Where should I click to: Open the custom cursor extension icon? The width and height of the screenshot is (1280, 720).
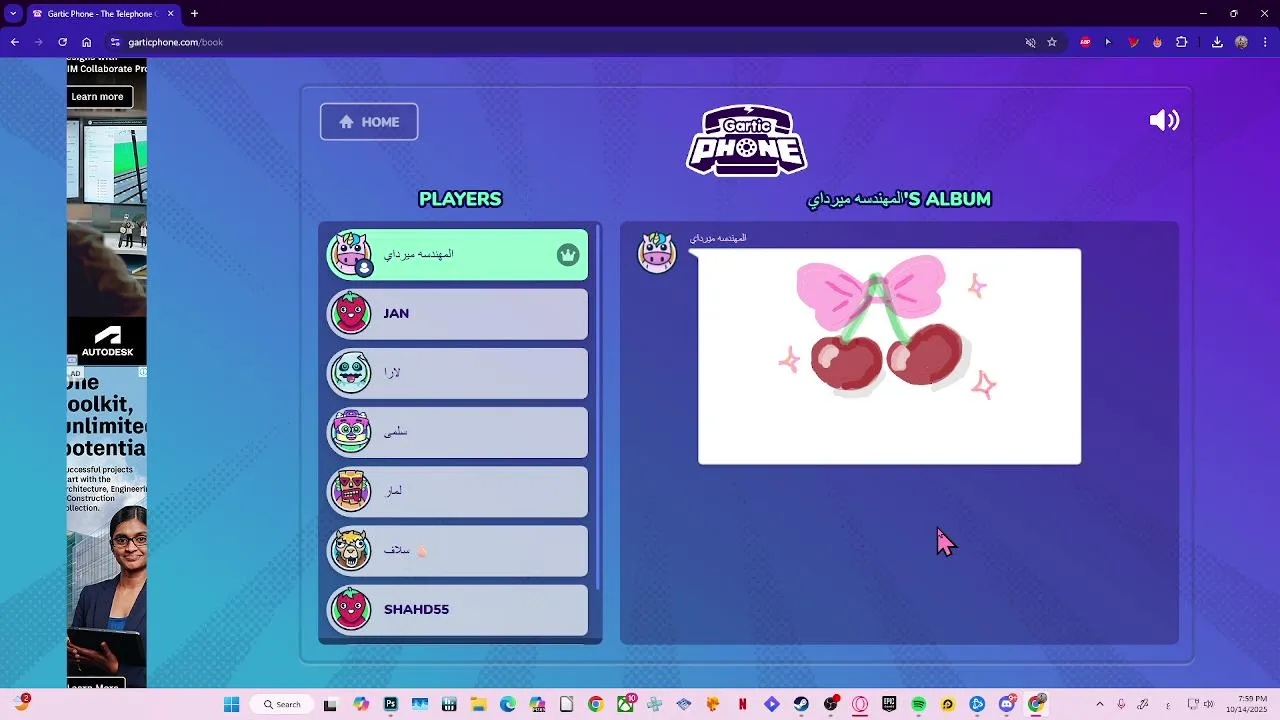pyautogui.click(x=1108, y=42)
